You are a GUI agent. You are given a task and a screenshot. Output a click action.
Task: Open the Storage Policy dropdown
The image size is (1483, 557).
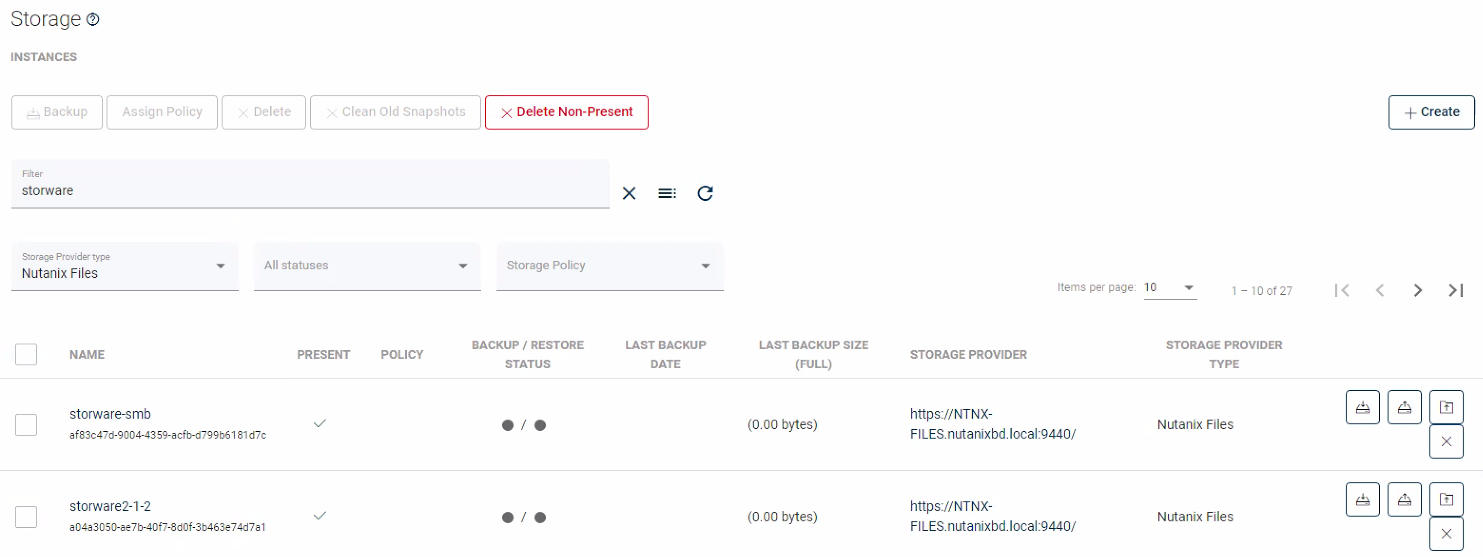[x=609, y=266]
